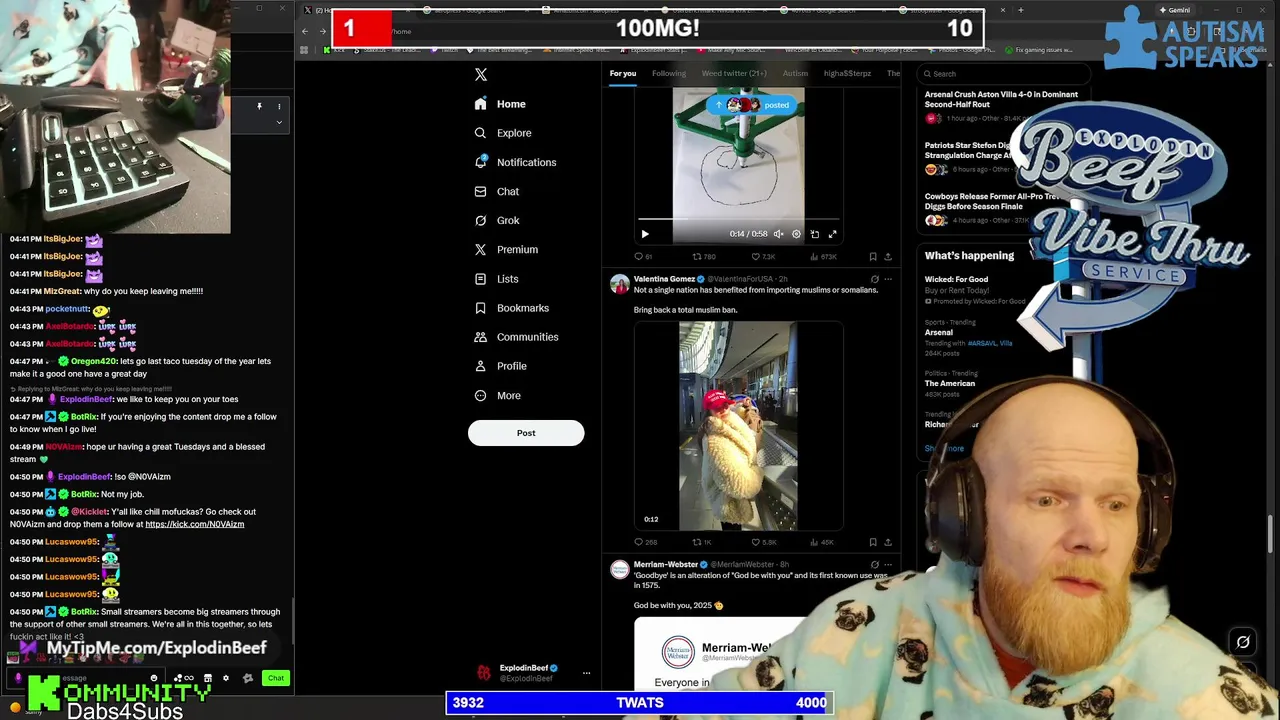Go to Home in X sidebar
Screen dimensions: 1280x720
tap(500, 104)
